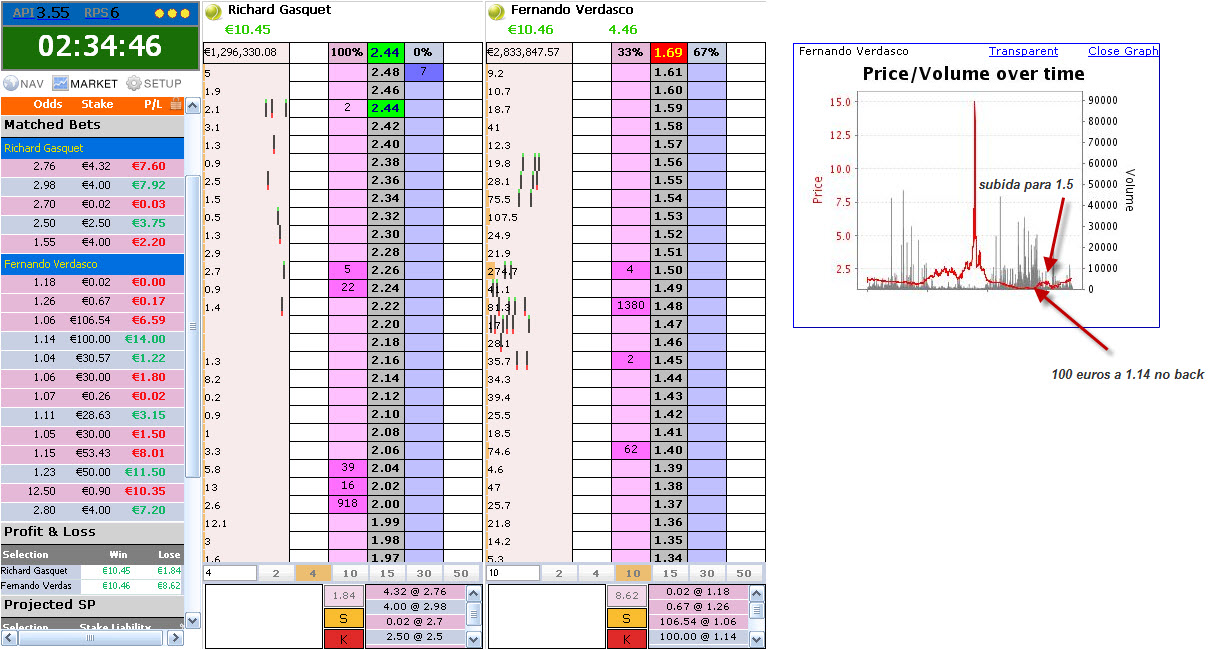Click the red K button under Gasquet ladder
This screenshot has height=650, width=1215.
coord(343,639)
